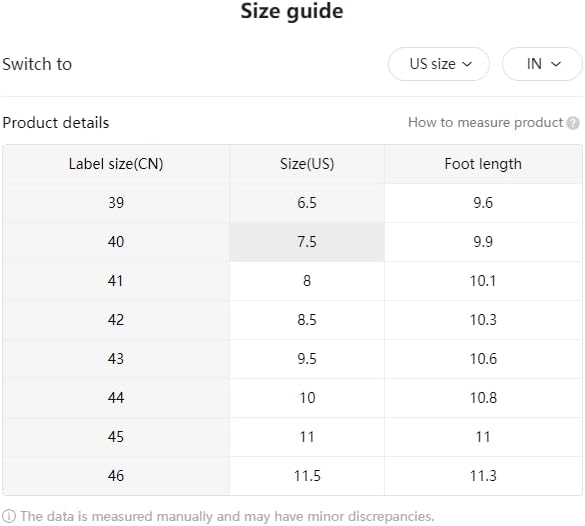Click the Size guide heading
585x526 pixels.
[292, 11]
